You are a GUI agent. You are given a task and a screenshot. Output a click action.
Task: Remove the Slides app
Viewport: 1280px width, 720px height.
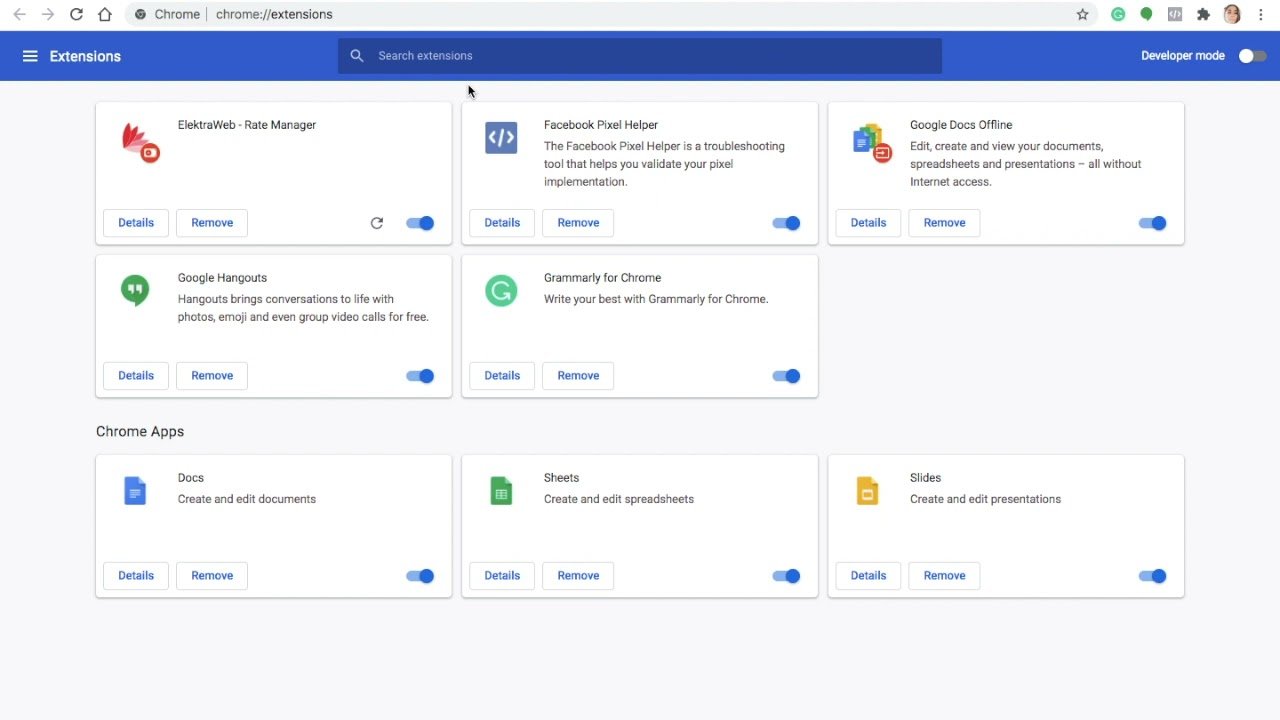tap(944, 576)
